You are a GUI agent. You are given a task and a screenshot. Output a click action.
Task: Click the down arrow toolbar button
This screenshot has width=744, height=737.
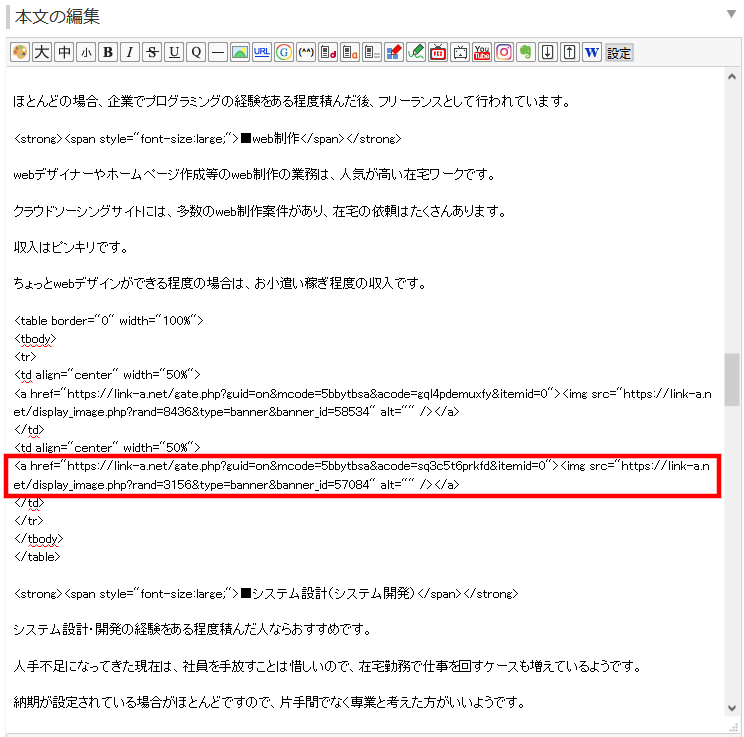tap(548, 52)
